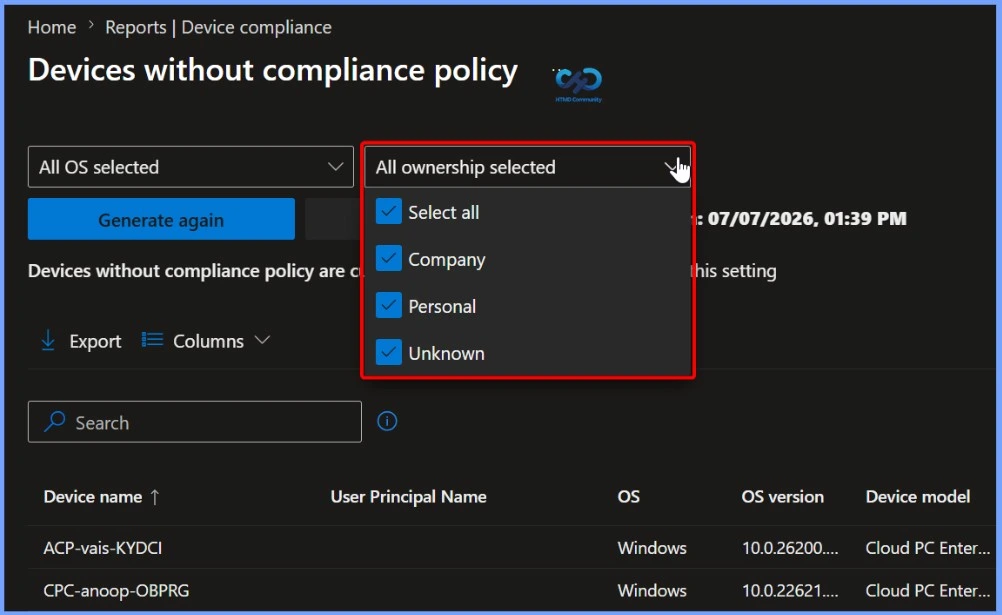Image resolution: width=1002 pixels, height=615 pixels.
Task: Click the info icon beside Search
Action: coord(387,421)
